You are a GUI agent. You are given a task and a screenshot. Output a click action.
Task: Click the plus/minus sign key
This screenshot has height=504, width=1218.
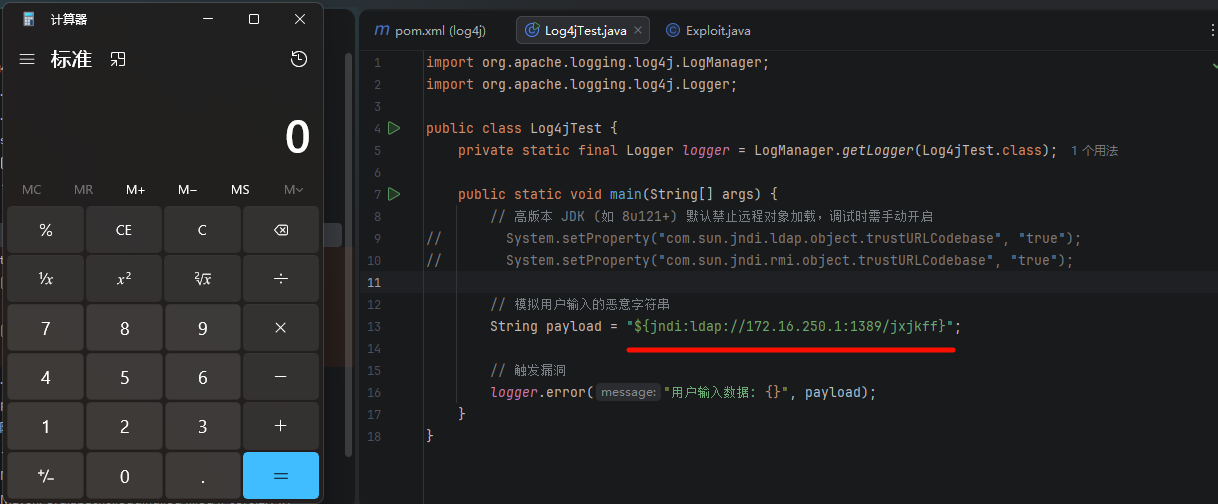46,476
